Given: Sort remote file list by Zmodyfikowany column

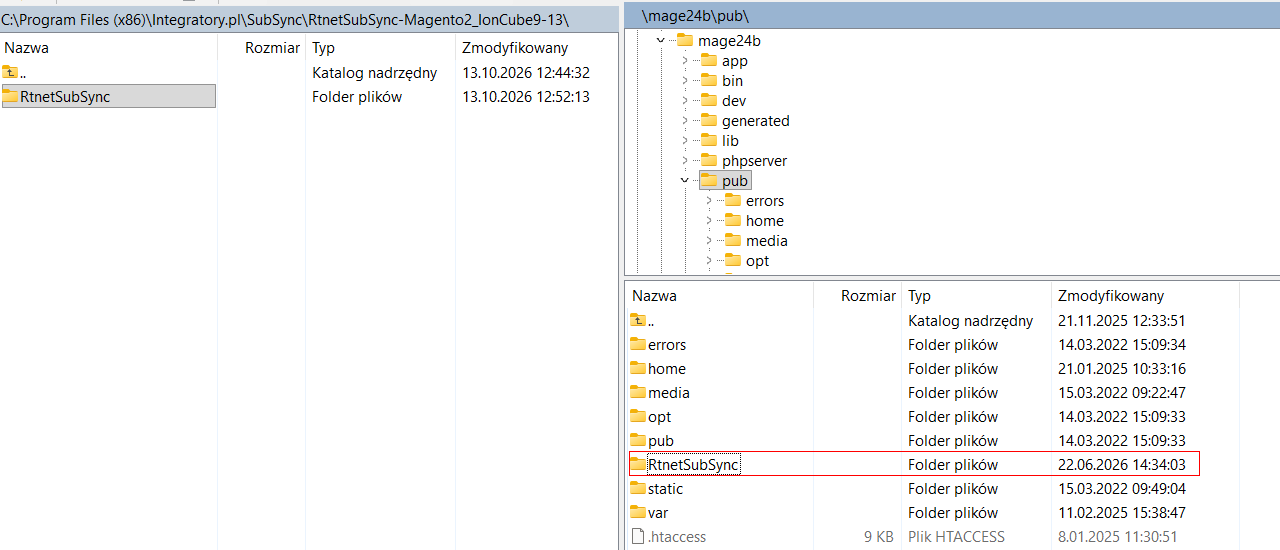Looking at the screenshot, I should point(1145,295).
